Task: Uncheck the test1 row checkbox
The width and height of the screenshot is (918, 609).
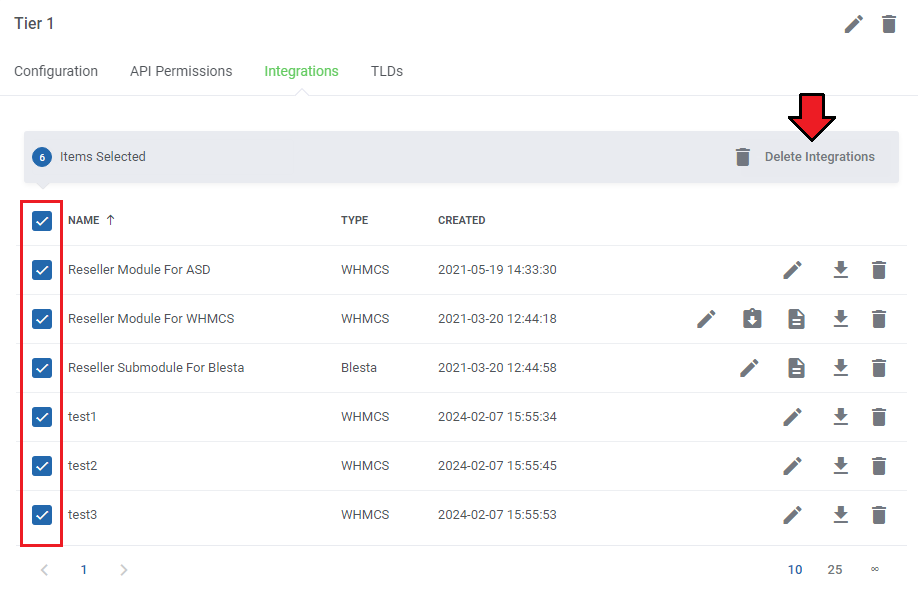Action: [42, 417]
